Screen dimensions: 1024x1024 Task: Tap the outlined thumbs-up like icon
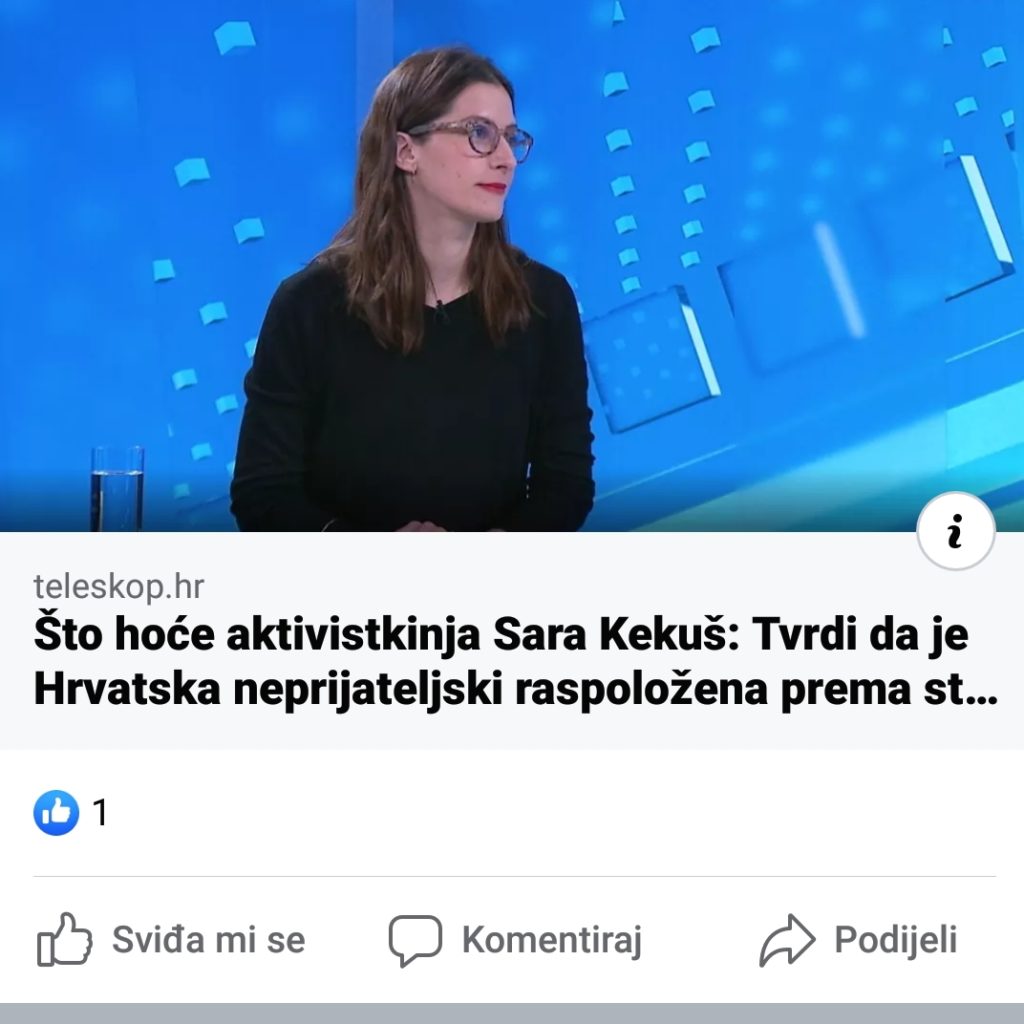click(x=64, y=939)
